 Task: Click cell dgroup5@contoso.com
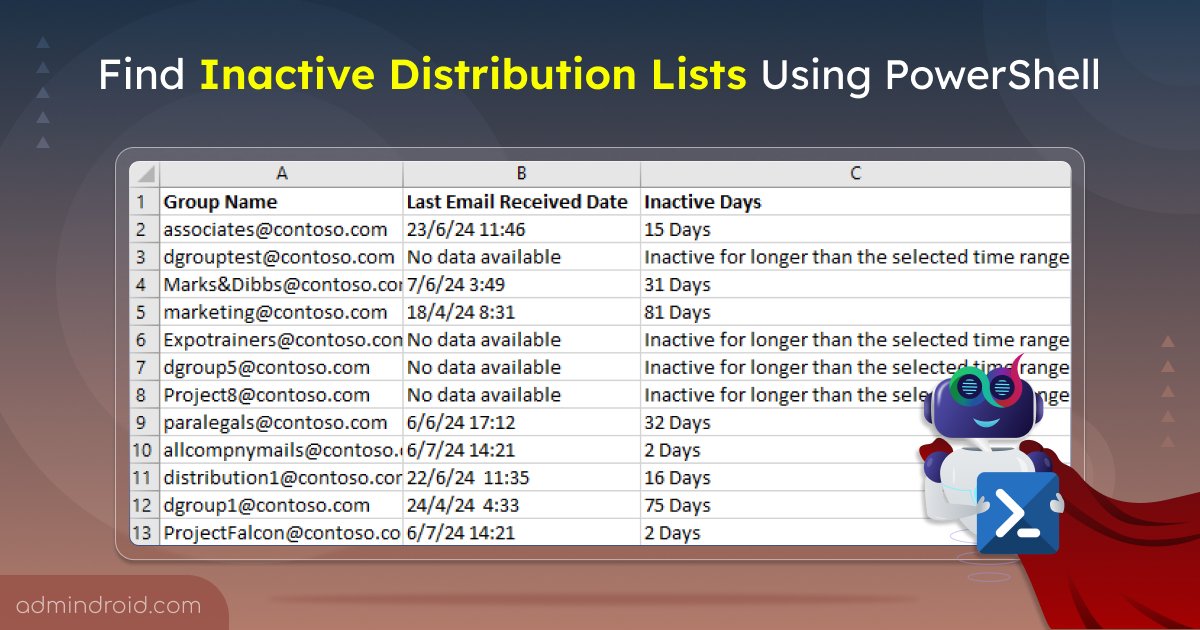tap(281, 367)
